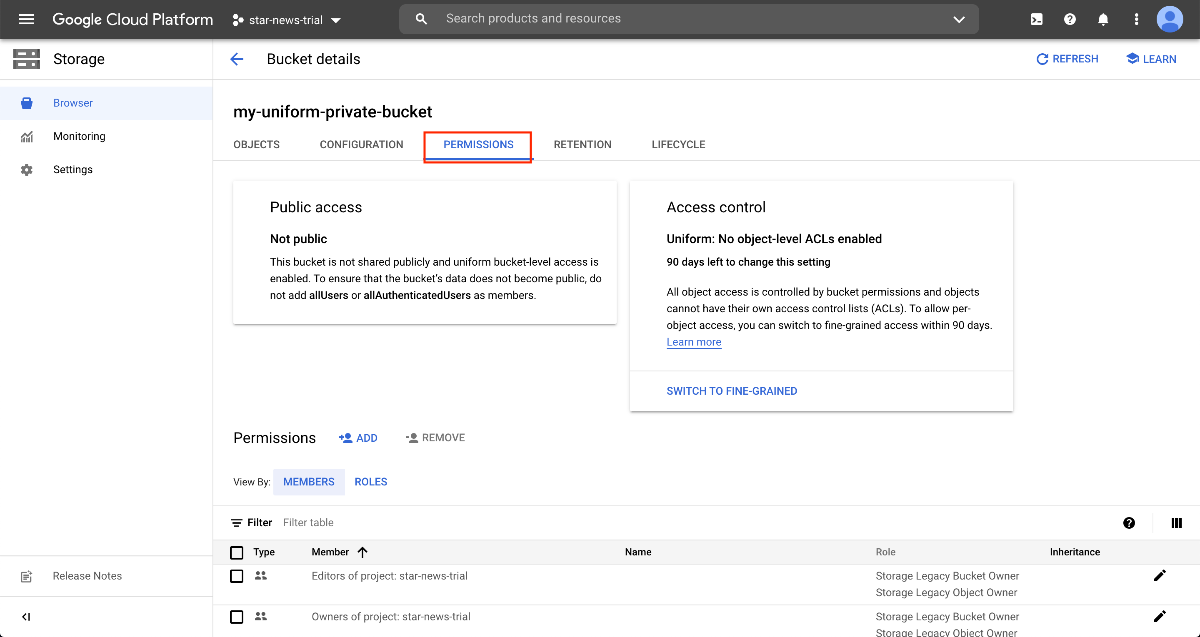Image resolution: width=1200 pixels, height=637 pixels.
Task: Click the Storage product icon
Action: click(x=27, y=59)
